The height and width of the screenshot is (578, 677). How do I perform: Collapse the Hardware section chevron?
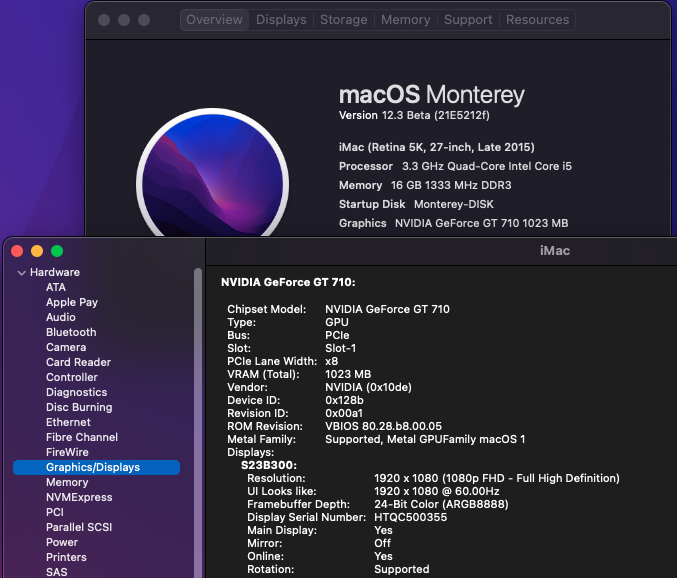point(22,273)
